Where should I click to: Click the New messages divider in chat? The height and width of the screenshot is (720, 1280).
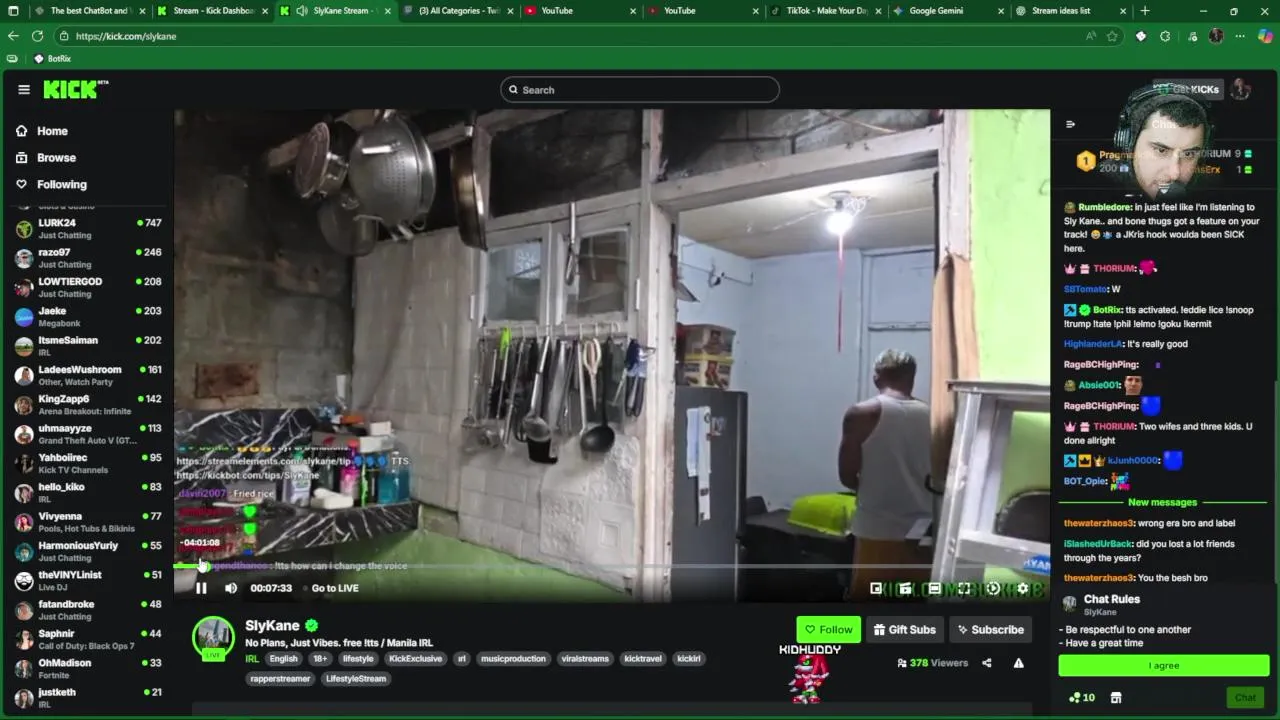pos(1162,503)
